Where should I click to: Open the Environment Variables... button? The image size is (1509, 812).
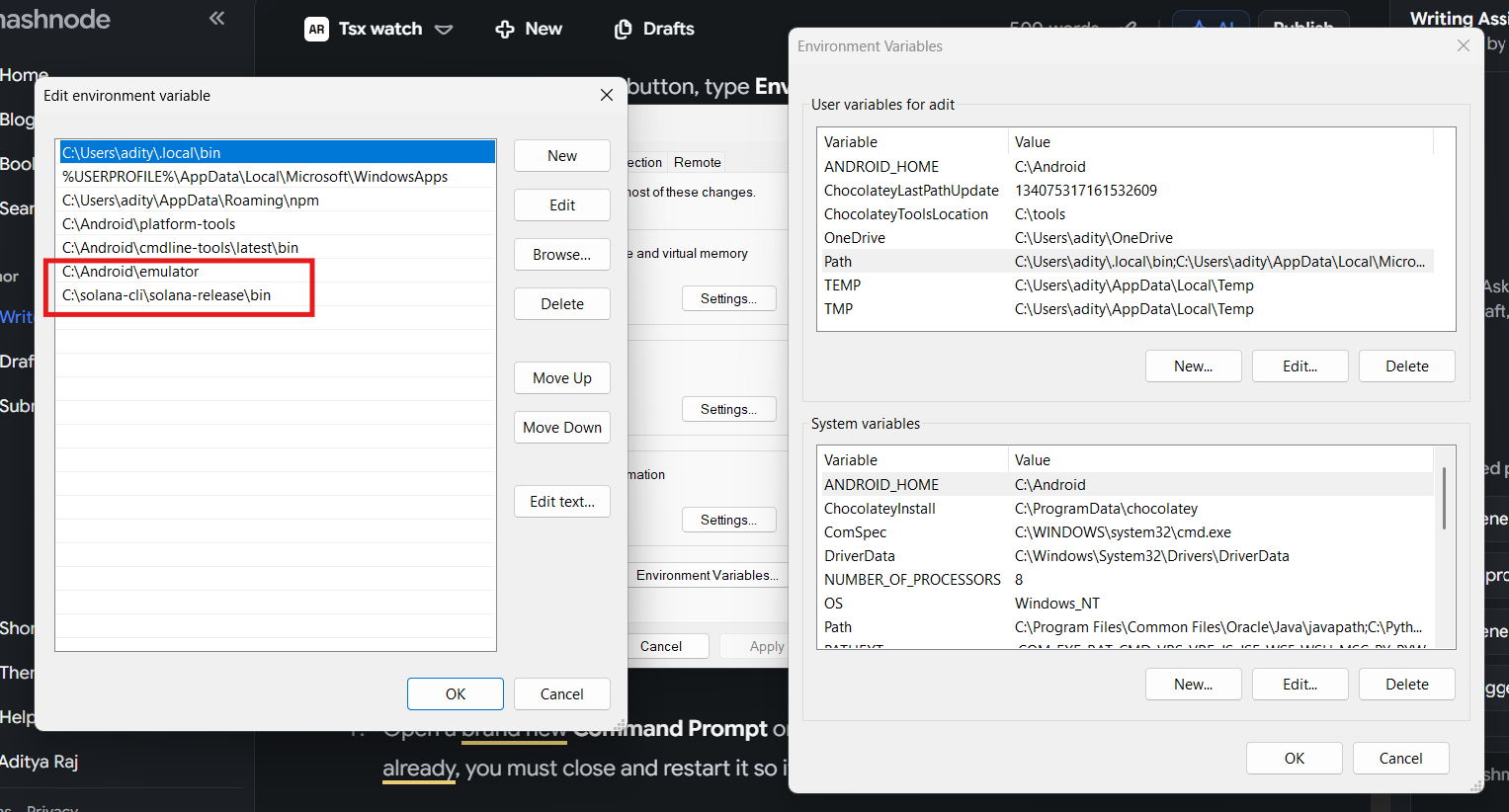707,575
